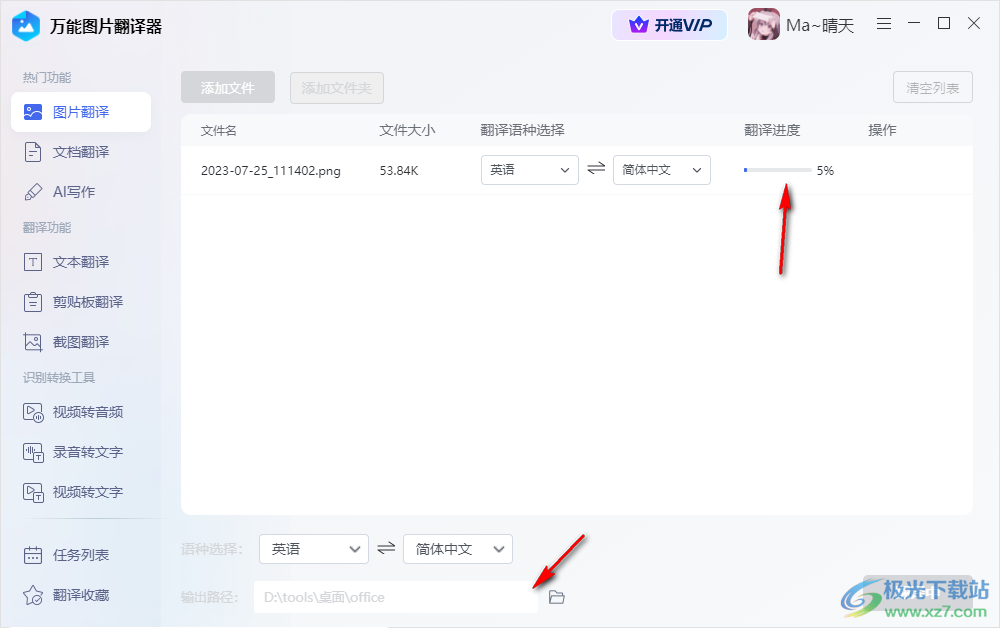Open the hamburger main menu icon
This screenshot has width=1000, height=628.
point(884,24)
